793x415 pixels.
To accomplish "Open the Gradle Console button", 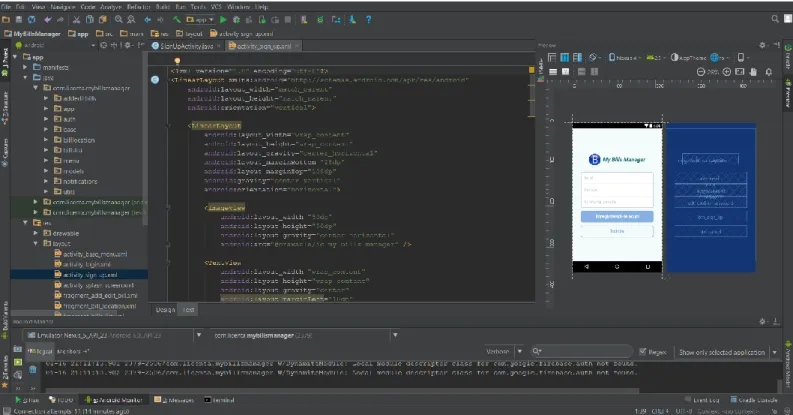I will pos(754,400).
